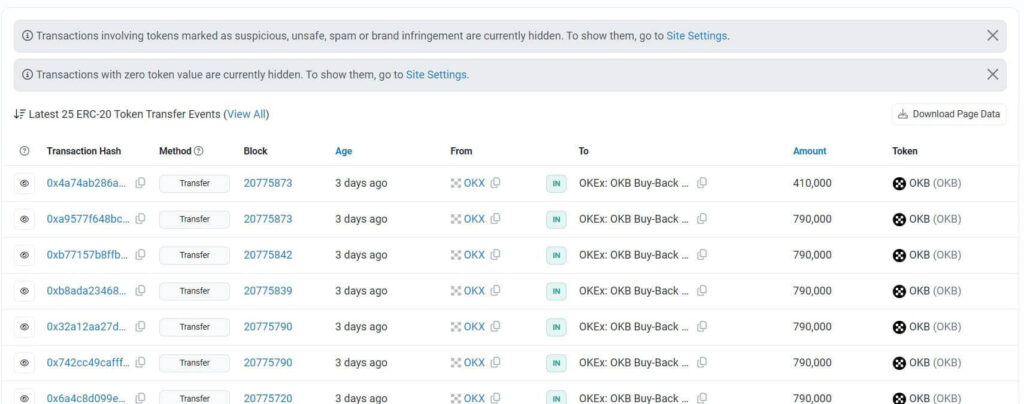1024x404 pixels.
Task: Close the zero token value notice
Action: (992, 74)
